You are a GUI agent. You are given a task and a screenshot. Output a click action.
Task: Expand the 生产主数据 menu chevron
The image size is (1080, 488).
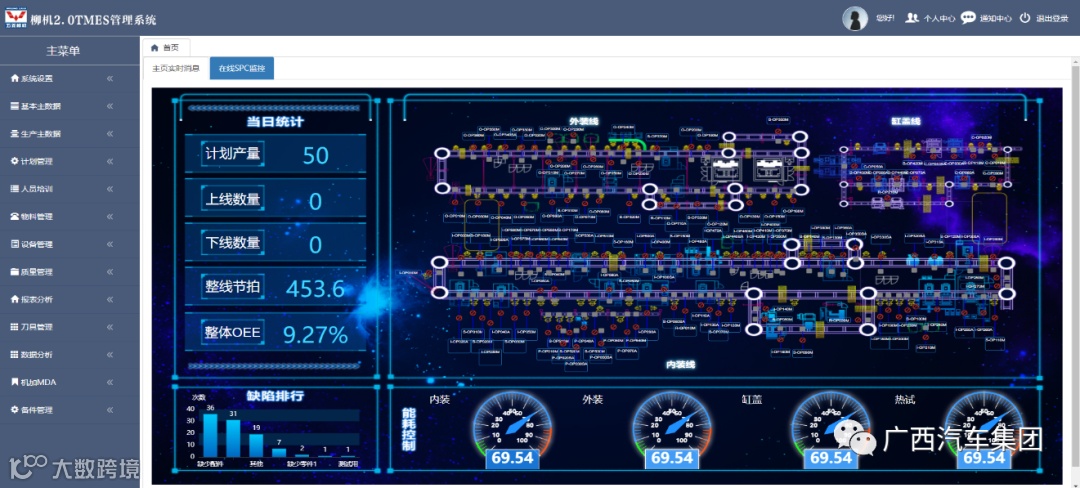coord(110,134)
